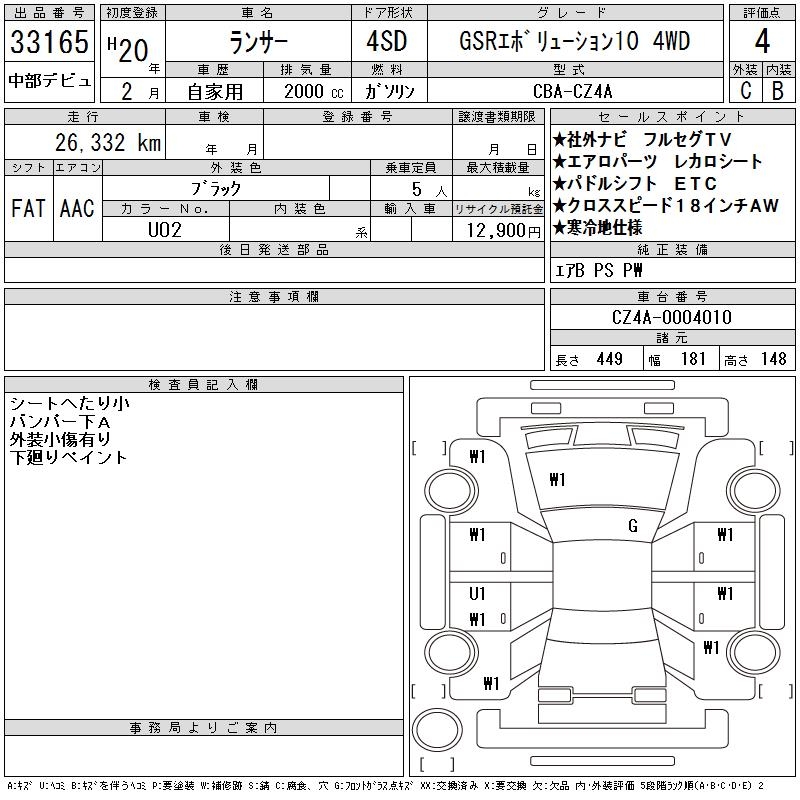
Task: Click the FAT shift type cell
Action: click(28, 208)
